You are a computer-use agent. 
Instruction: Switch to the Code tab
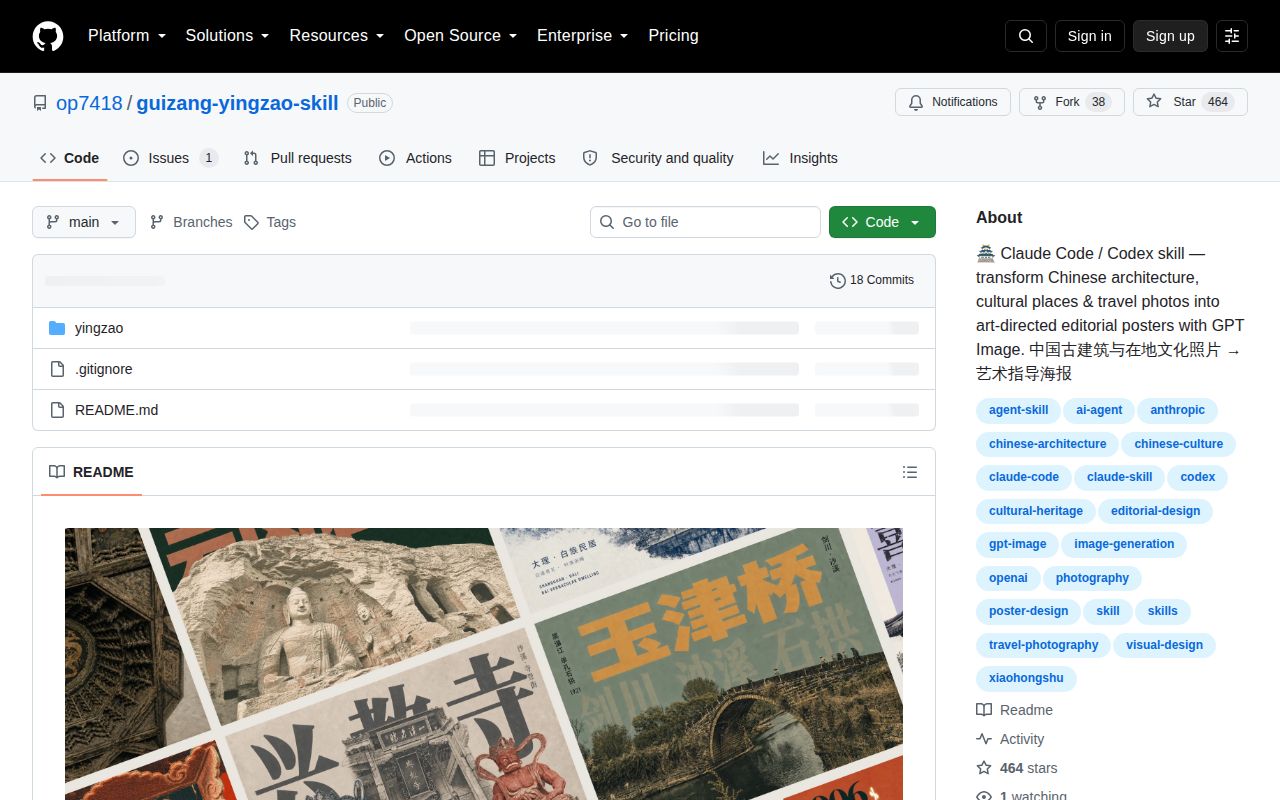[x=69, y=158]
